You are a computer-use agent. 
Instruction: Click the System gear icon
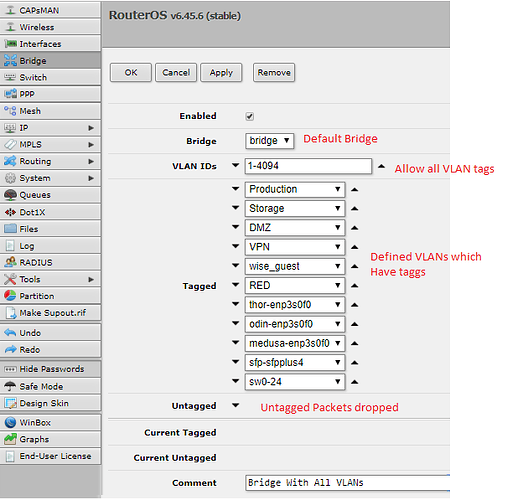(x=10, y=178)
